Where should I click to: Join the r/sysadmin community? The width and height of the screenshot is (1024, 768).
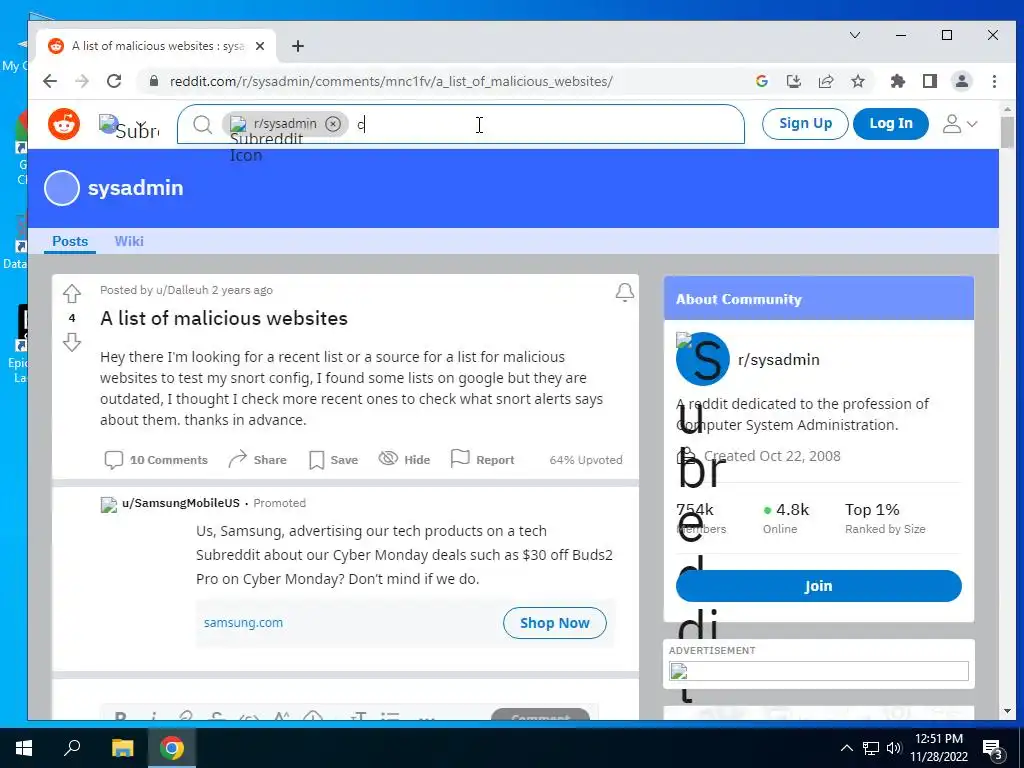point(818,586)
